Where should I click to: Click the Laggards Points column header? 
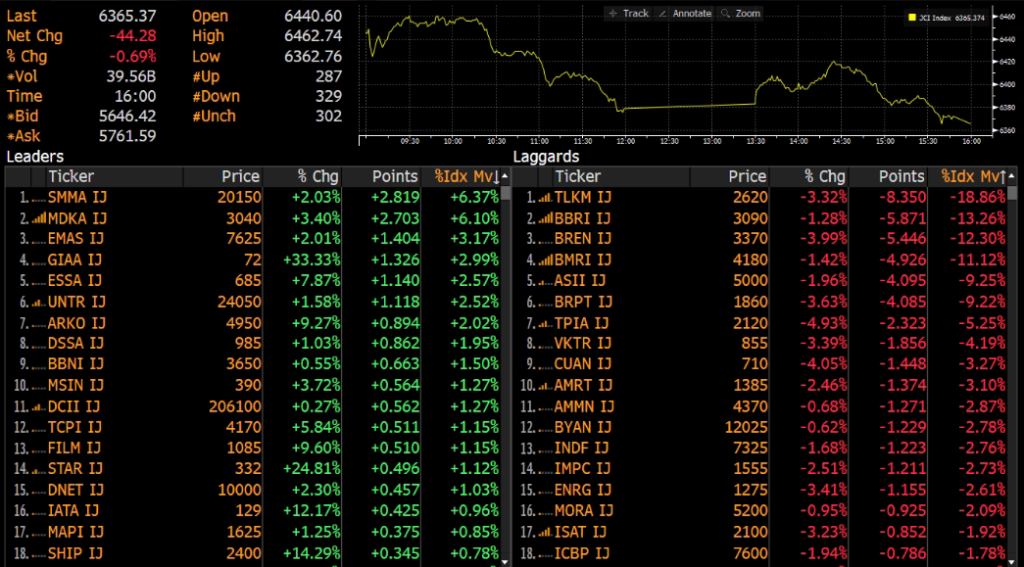pyautogui.click(x=901, y=176)
